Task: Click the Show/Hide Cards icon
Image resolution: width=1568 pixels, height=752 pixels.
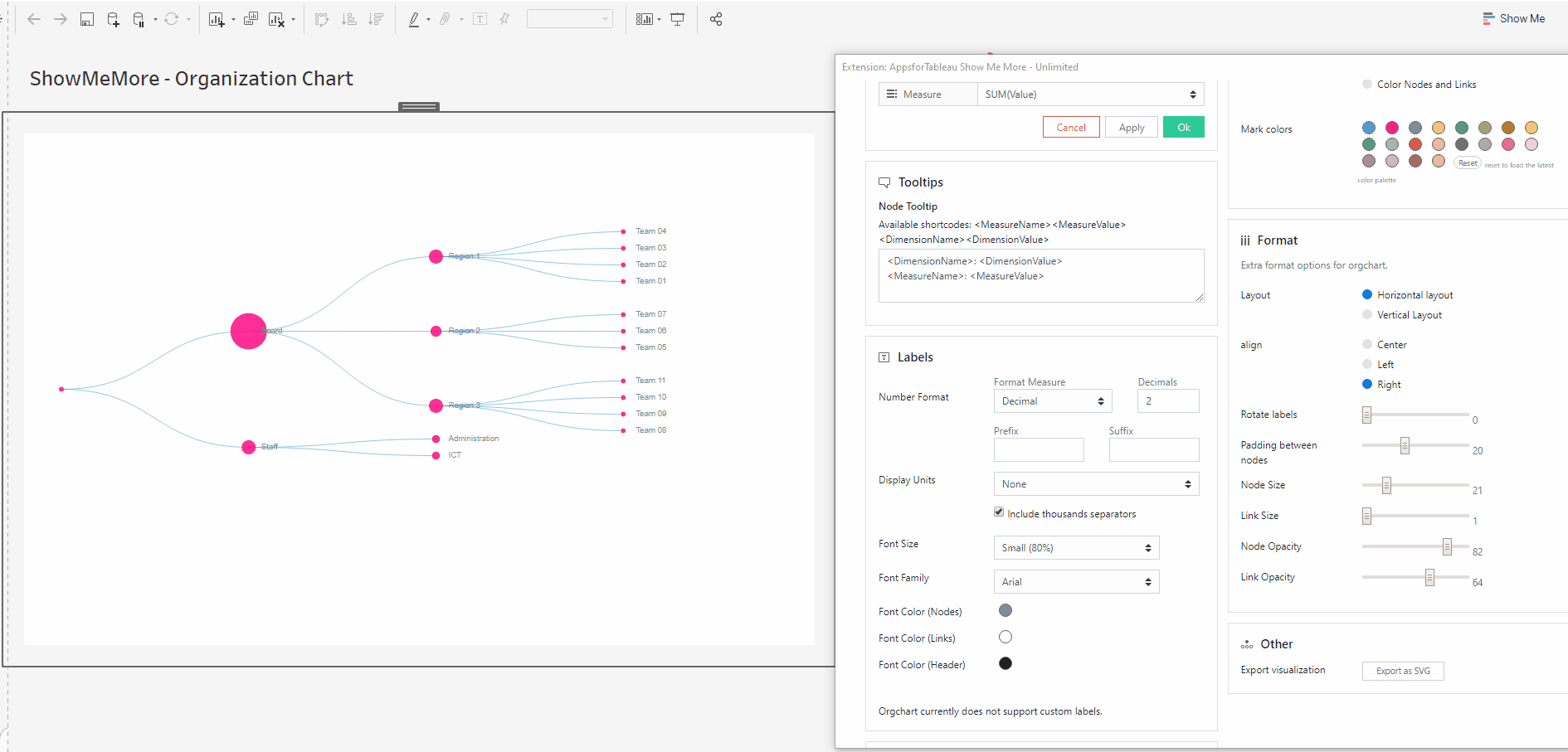Action: point(645,19)
